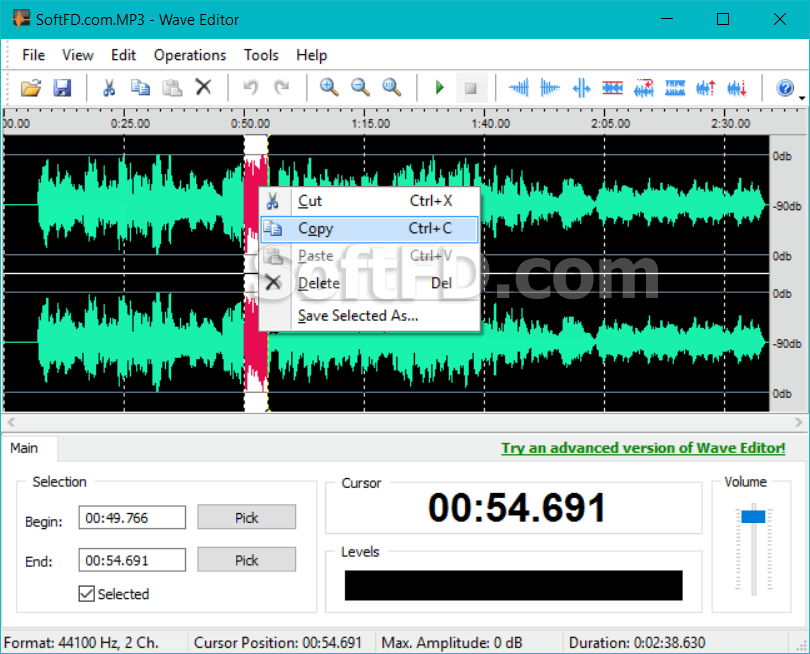Image resolution: width=810 pixels, height=654 pixels.
Task: Click the Duration: 0:02:38.630 status text
Action: 637,643
